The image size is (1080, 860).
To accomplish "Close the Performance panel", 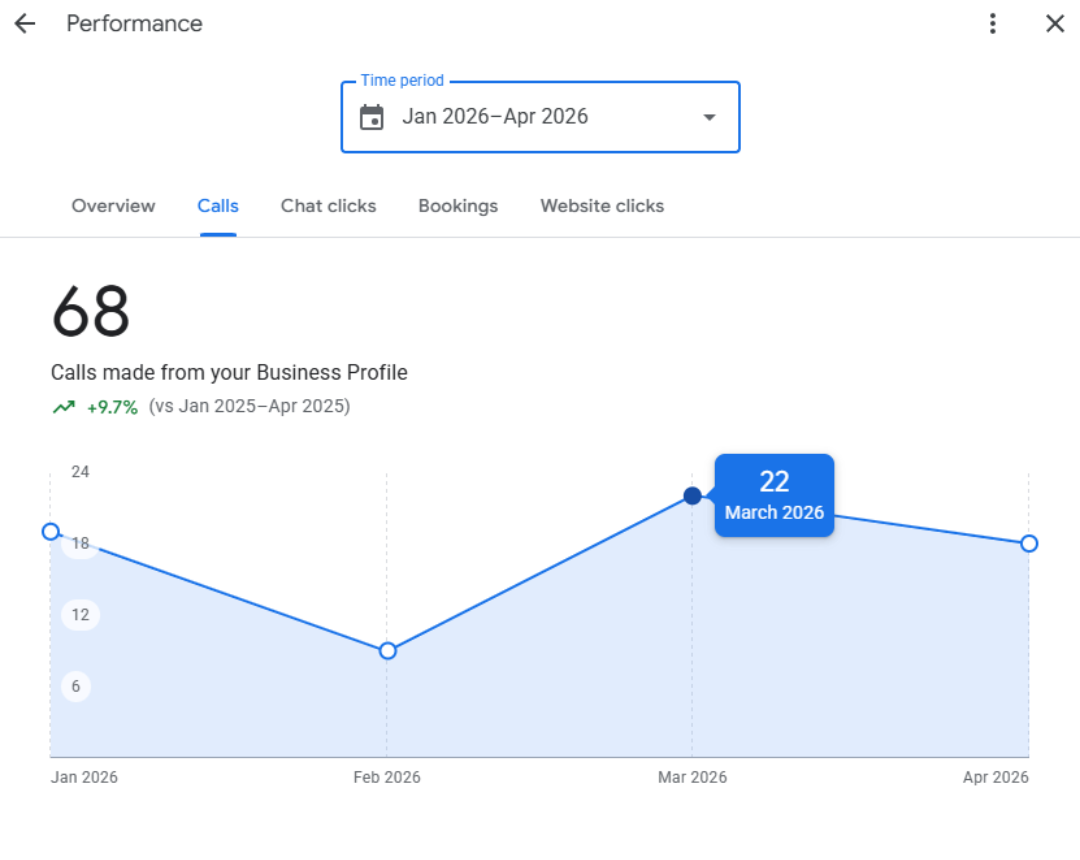I will click(x=1055, y=23).
